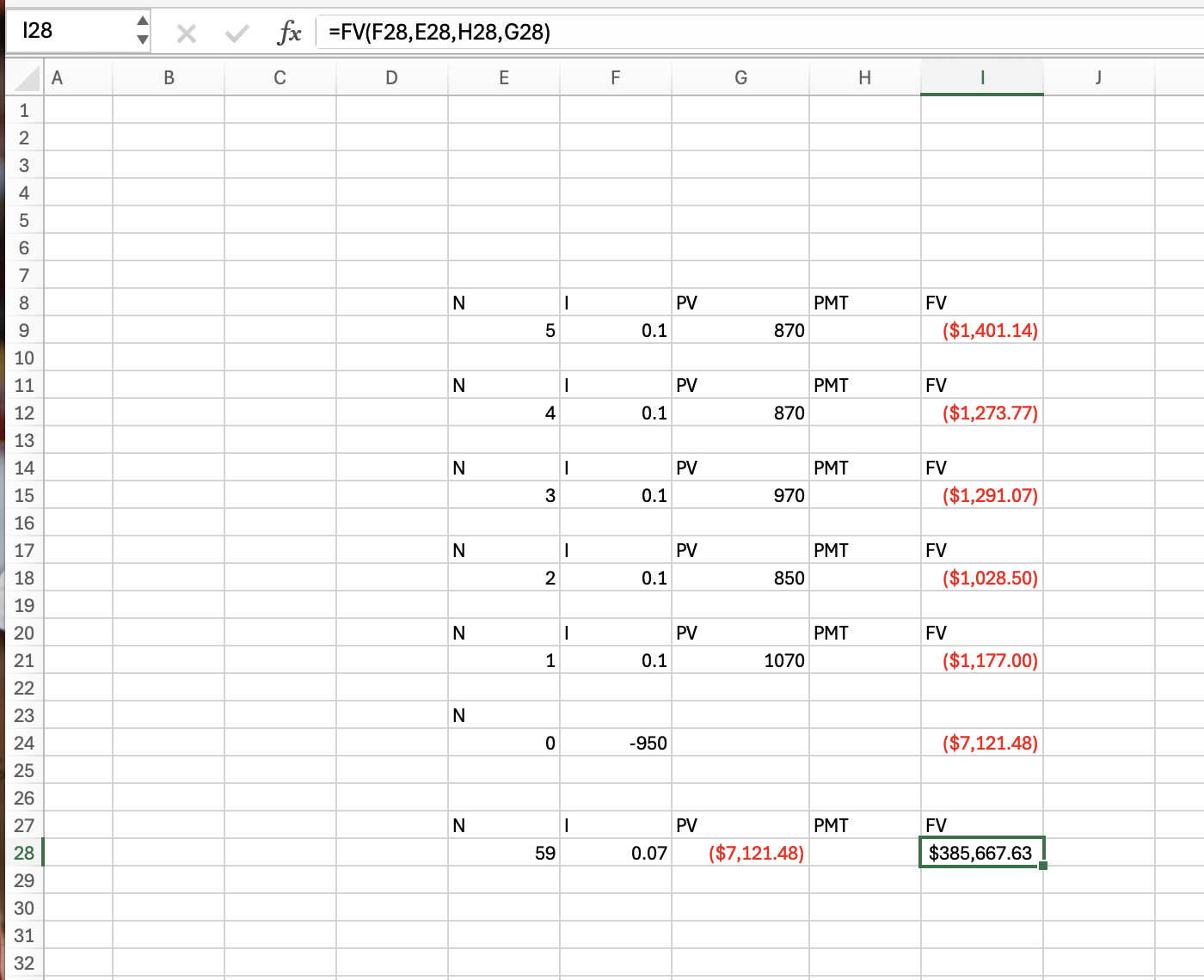Click cell with N value 59
This screenshot has width=1204, height=980.
pyautogui.click(x=503, y=853)
